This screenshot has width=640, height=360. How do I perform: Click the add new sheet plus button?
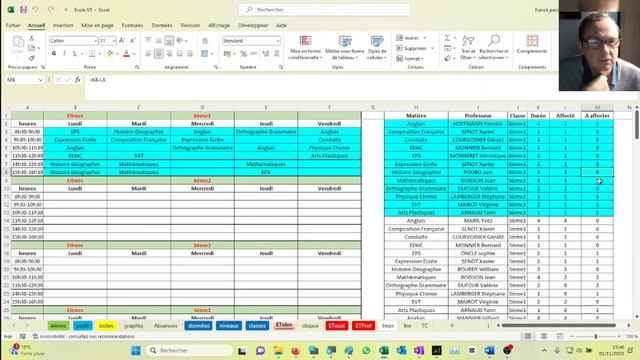click(x=452, y=325)
